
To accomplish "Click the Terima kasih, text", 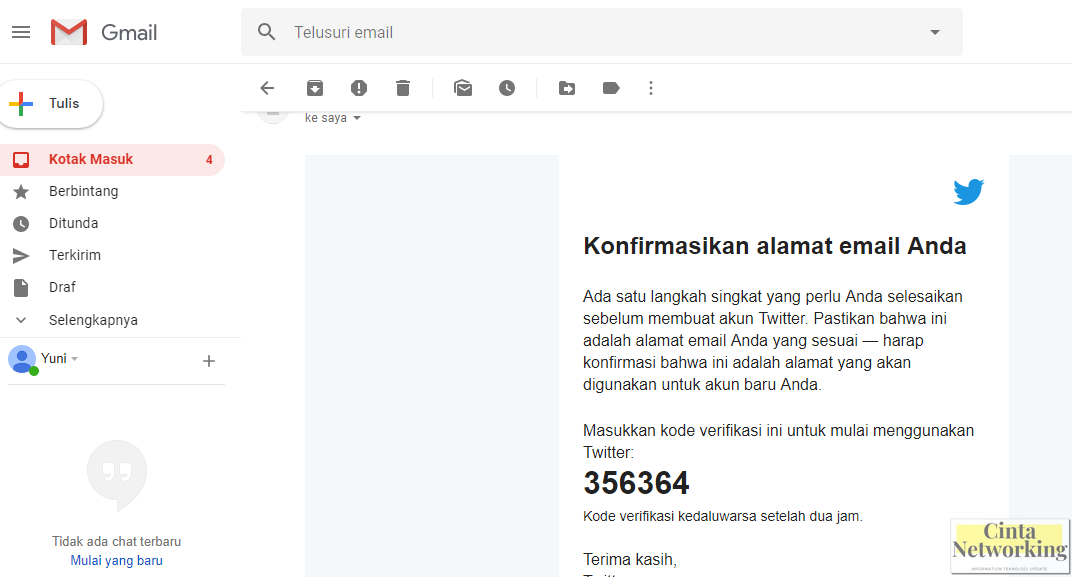I will coord(630,559).
